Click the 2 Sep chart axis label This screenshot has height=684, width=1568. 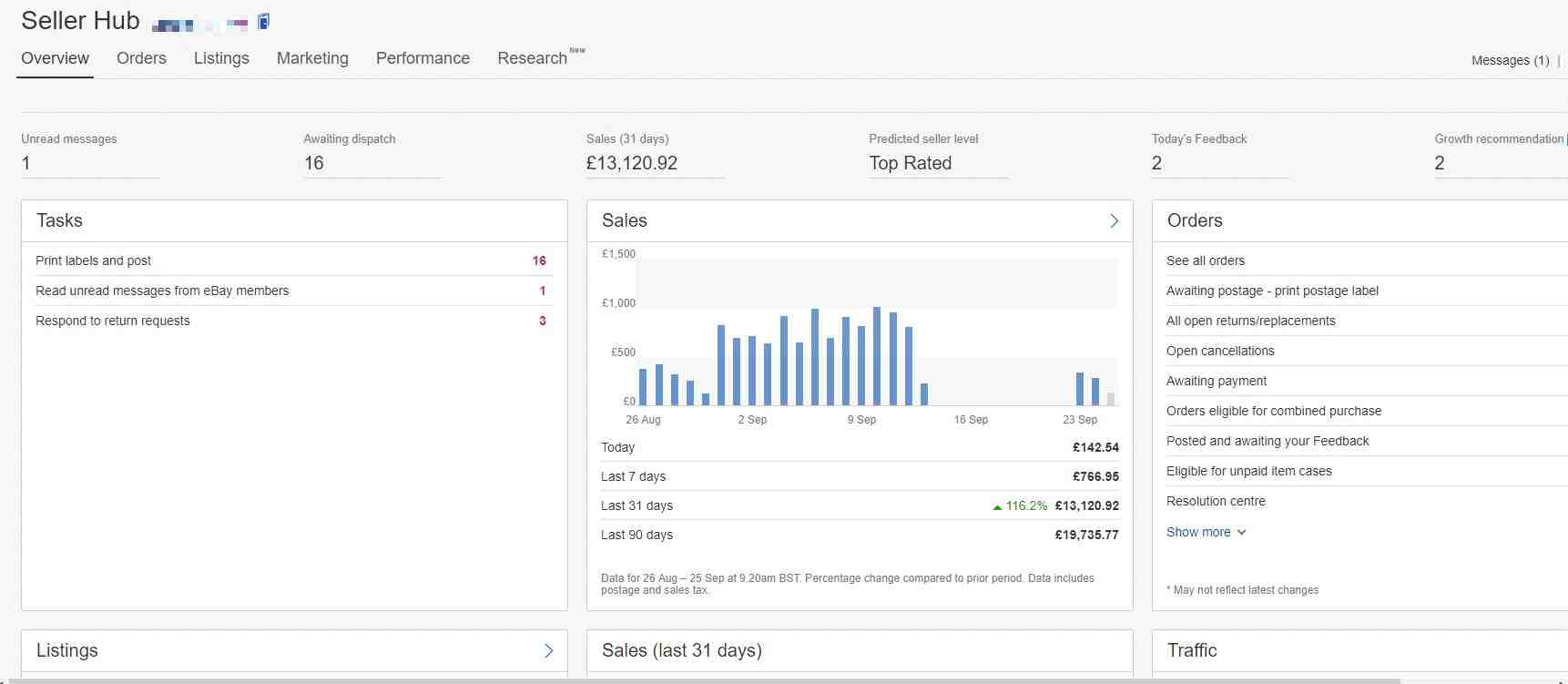[752, 420]
